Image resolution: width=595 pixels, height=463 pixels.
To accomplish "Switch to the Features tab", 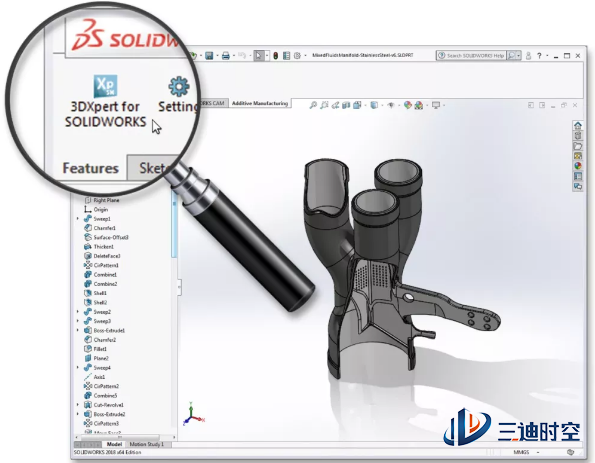I will pyautogui.click(x=90, y=168).
